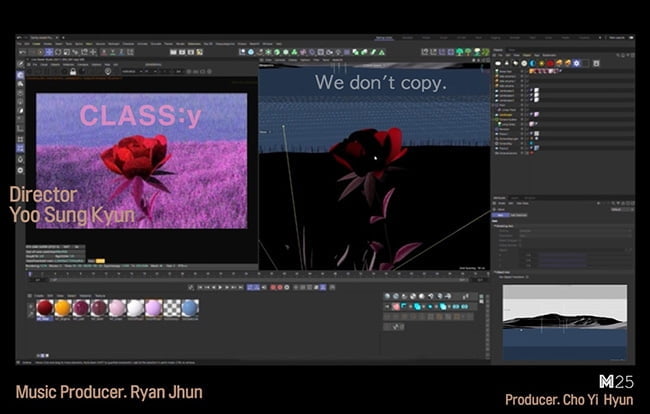Click the Undo arrow in main toolbar
Image resolution: width=650 pixels, height=414 pixels.
(22, 52)
